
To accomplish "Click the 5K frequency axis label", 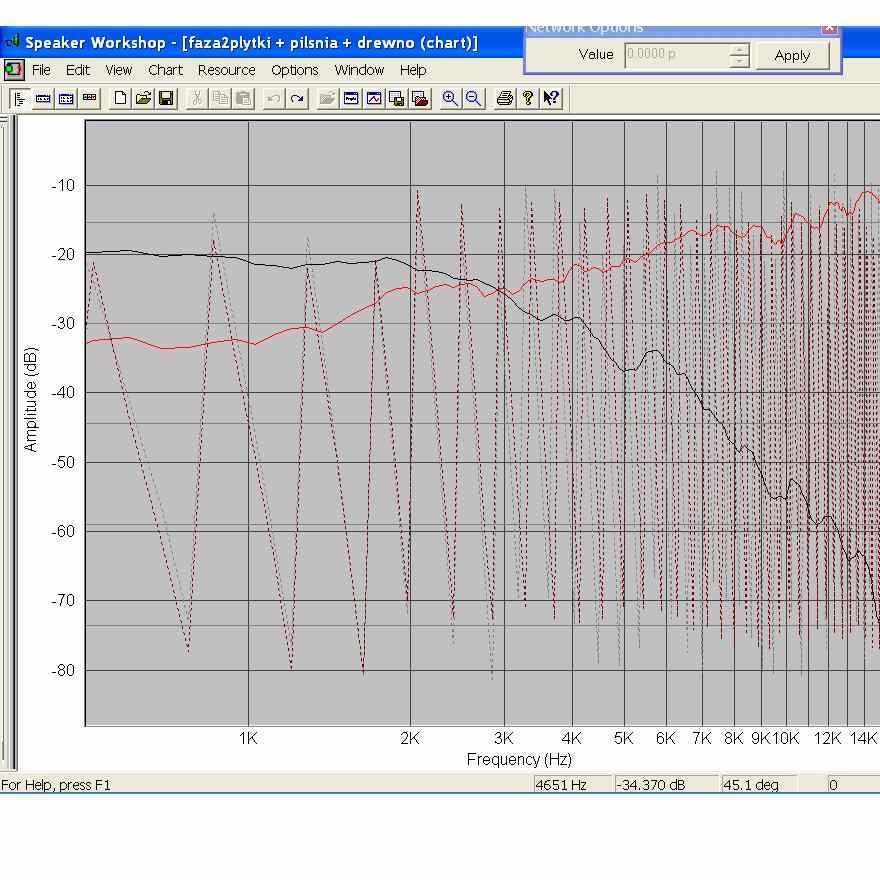I will [624, 739].
